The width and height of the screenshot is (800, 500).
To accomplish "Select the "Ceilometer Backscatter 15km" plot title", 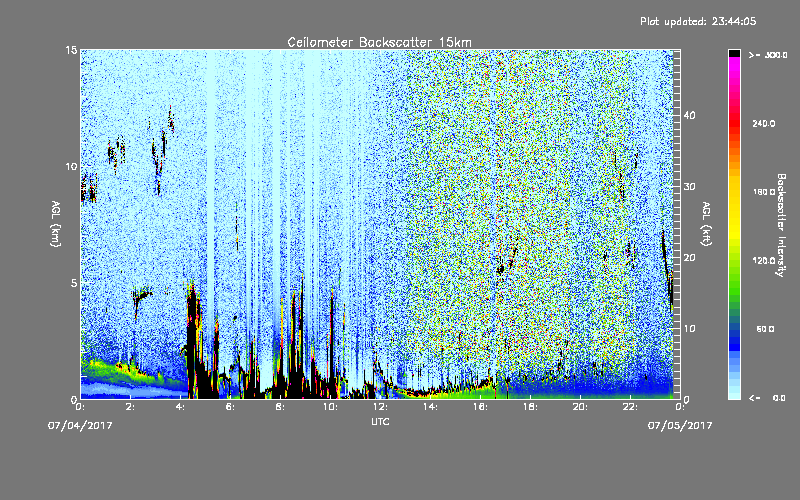I will click(380, 42).
